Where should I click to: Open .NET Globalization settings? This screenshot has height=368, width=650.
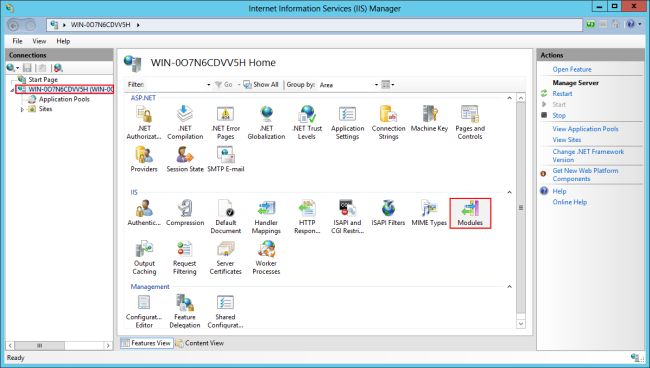pyautogui.click(x=266, y=123)
